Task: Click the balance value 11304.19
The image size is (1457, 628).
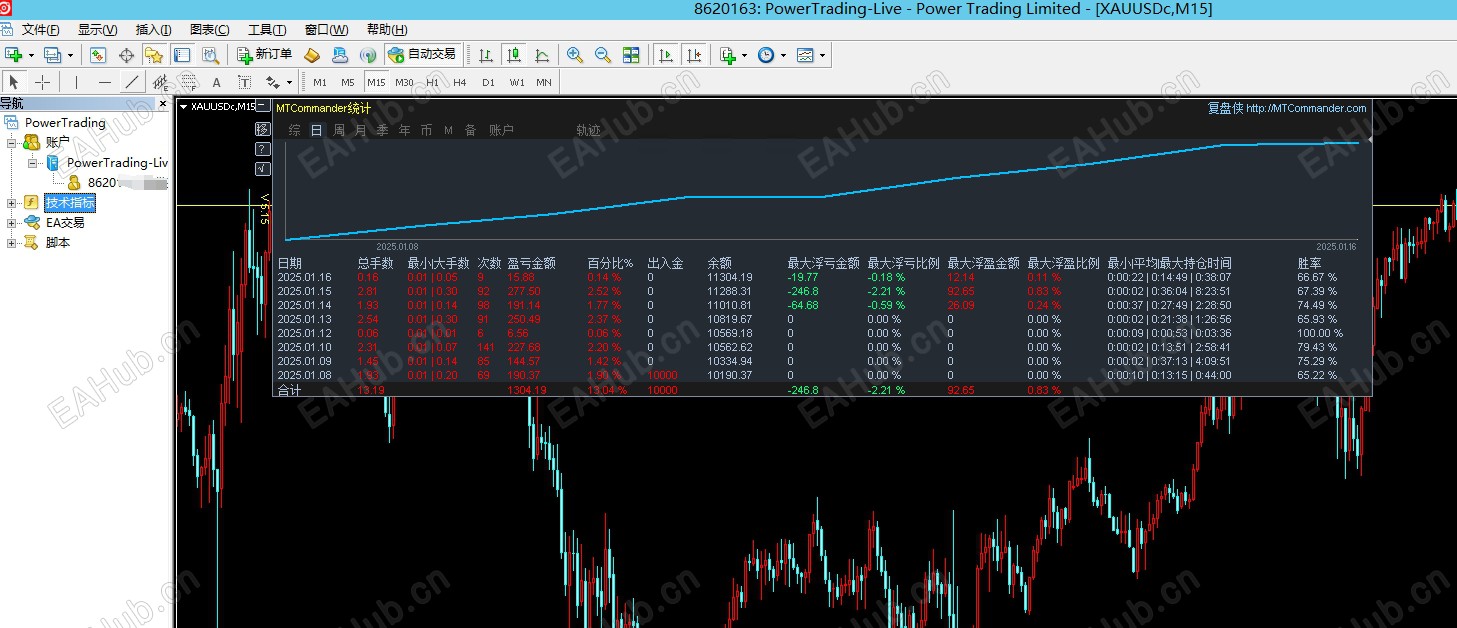Action: click(729, 277)
